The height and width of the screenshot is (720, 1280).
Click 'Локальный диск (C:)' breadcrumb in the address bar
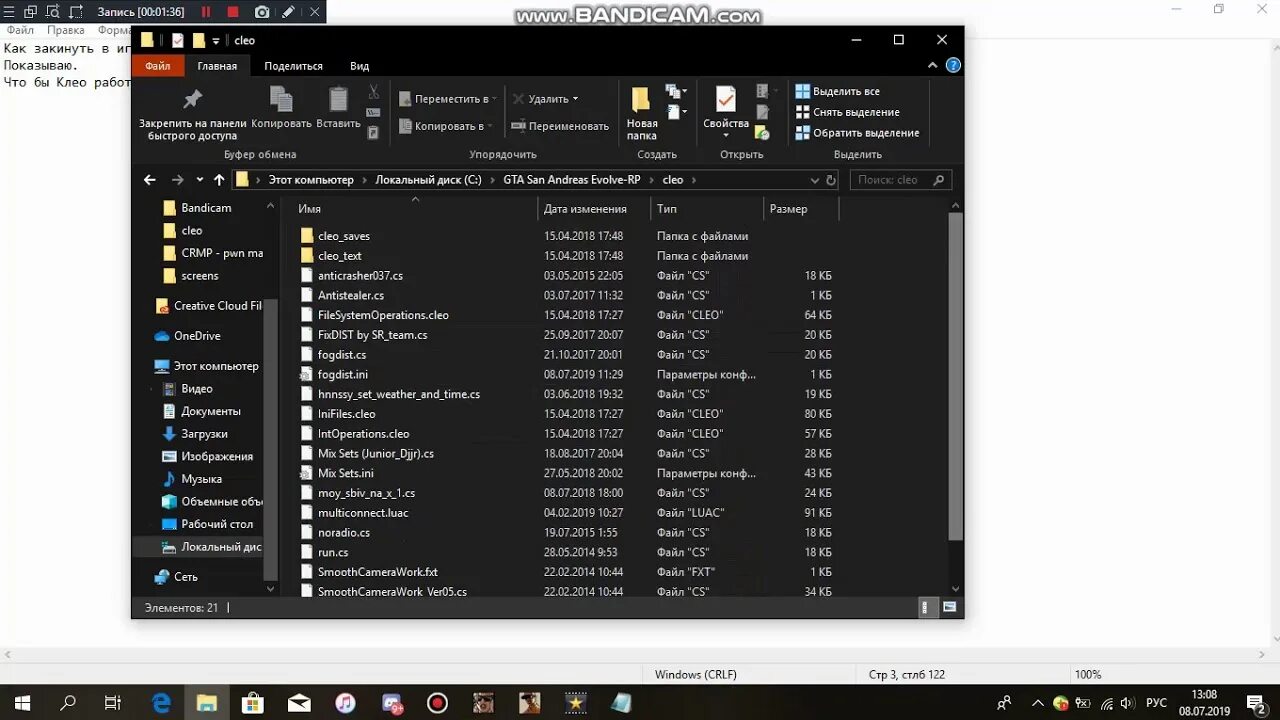(x=428, y=180)
